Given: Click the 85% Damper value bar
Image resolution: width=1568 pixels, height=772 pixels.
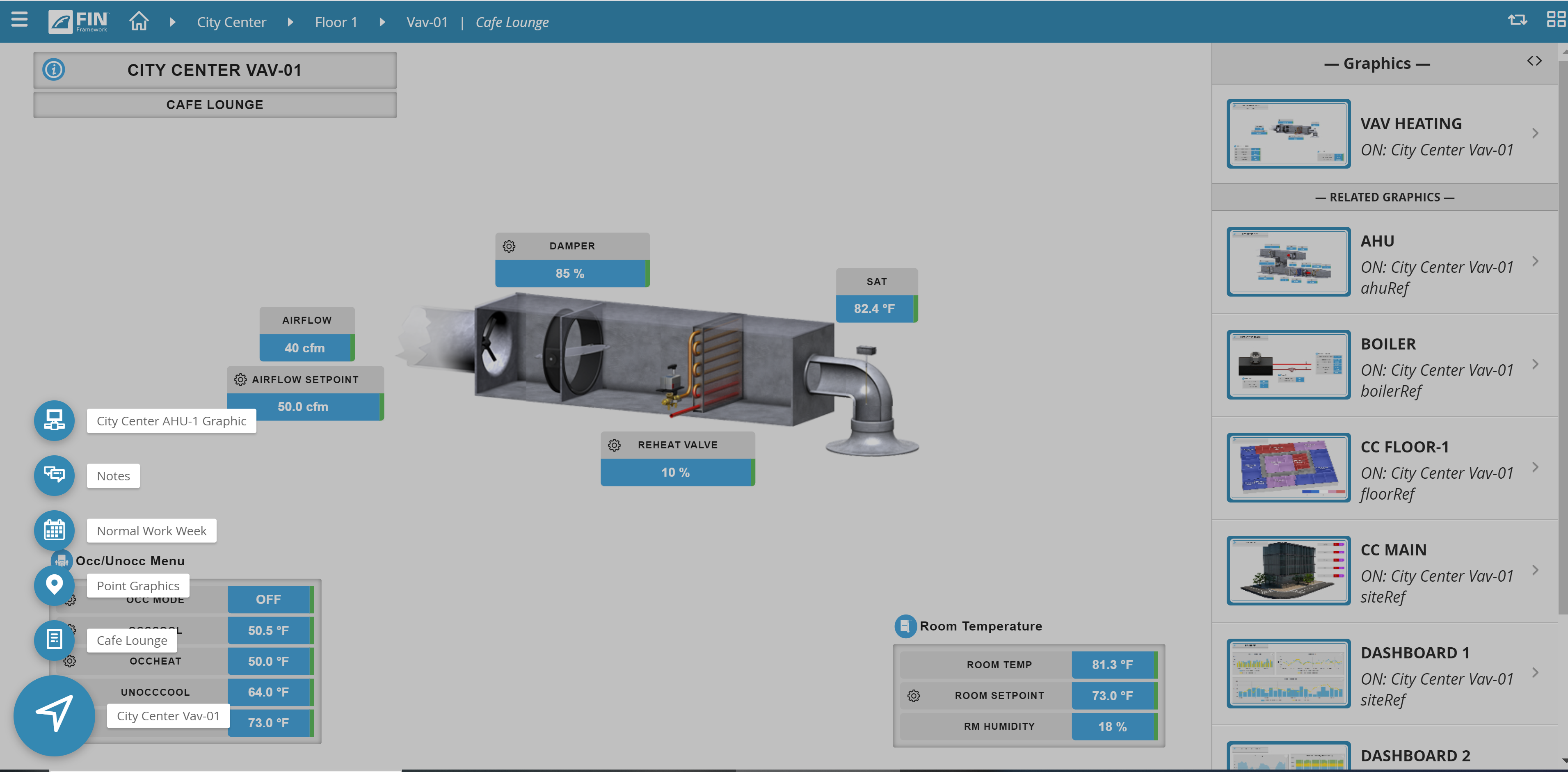Looking at the screenshot, I should pos(571,273).
